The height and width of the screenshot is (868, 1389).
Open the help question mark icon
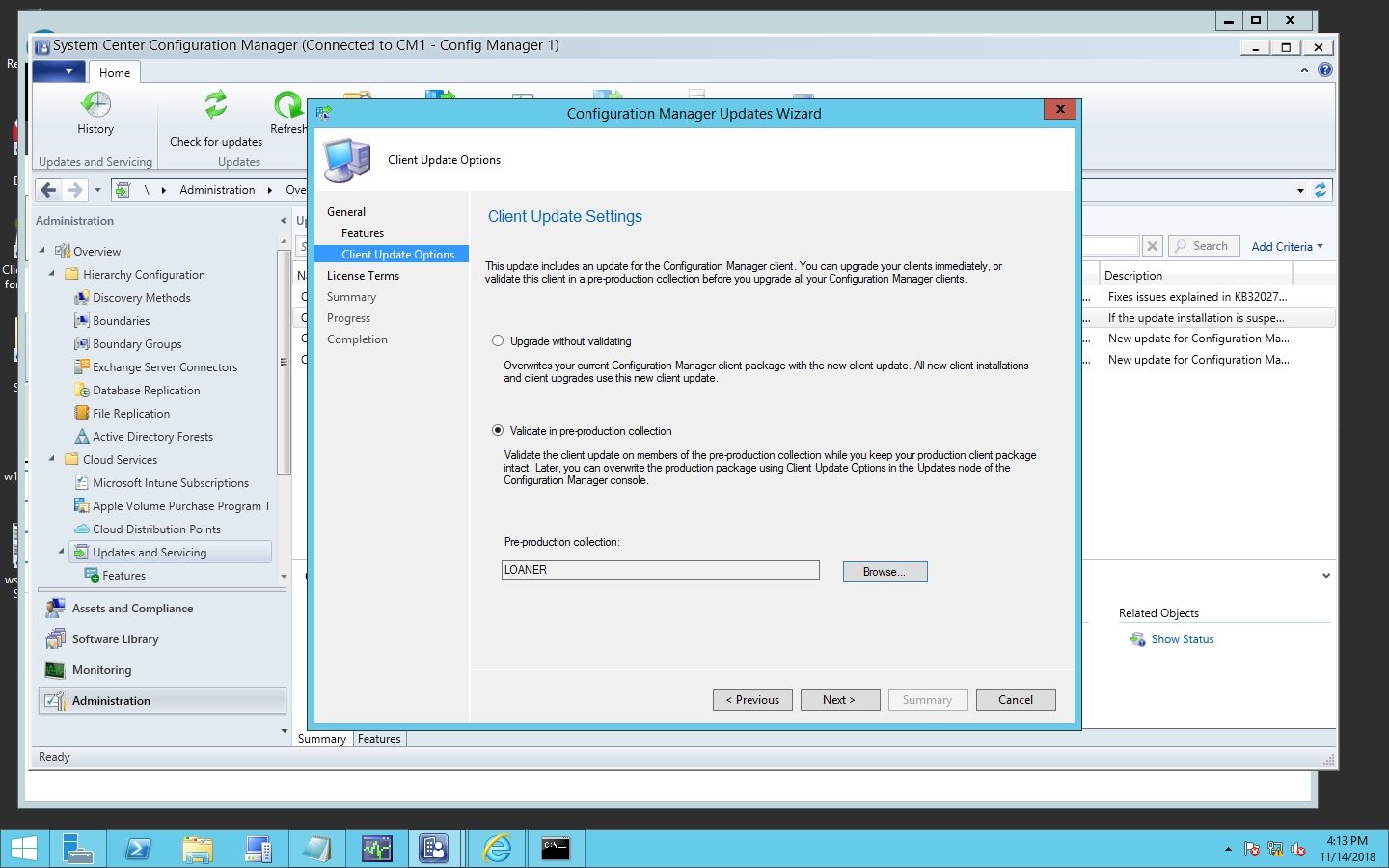1325,69
